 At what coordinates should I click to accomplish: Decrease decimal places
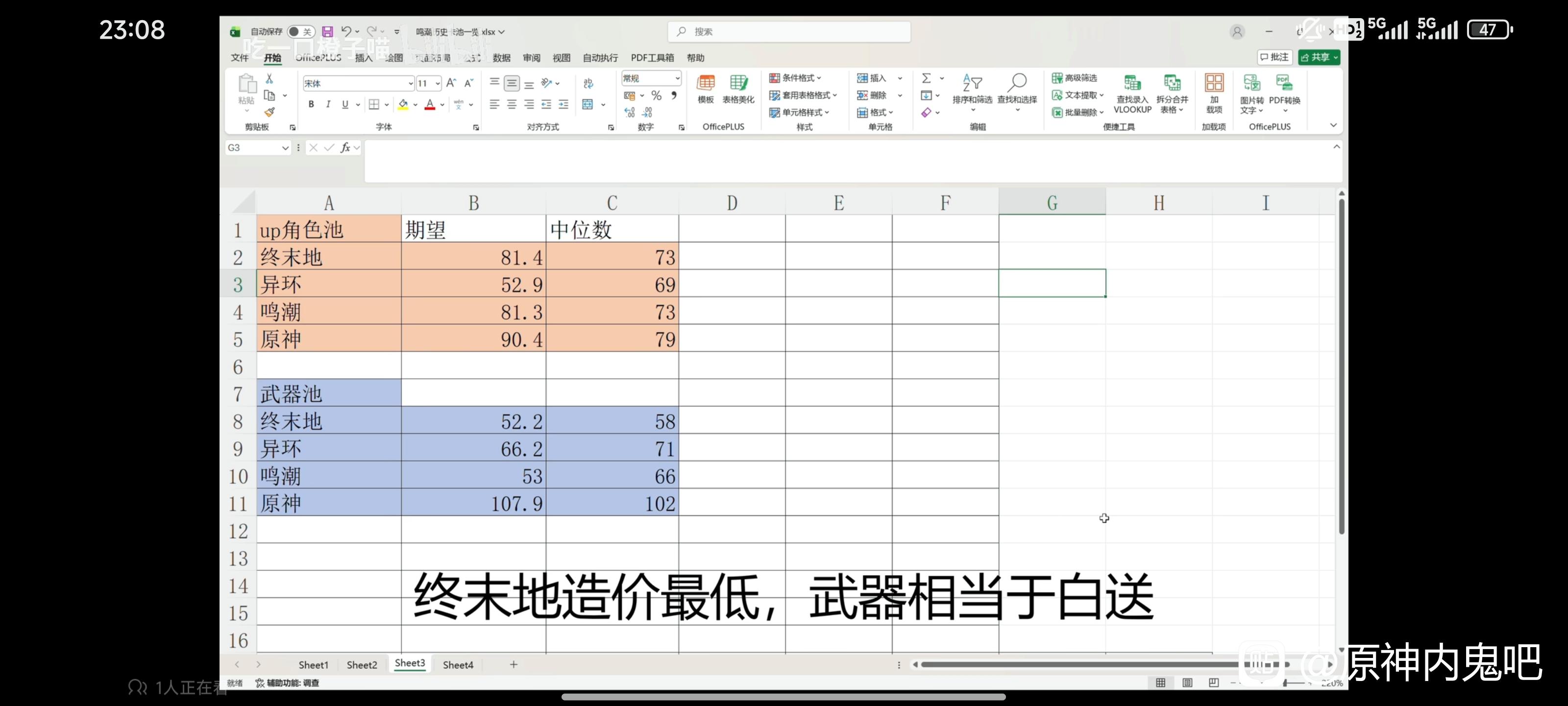point(647,112)
